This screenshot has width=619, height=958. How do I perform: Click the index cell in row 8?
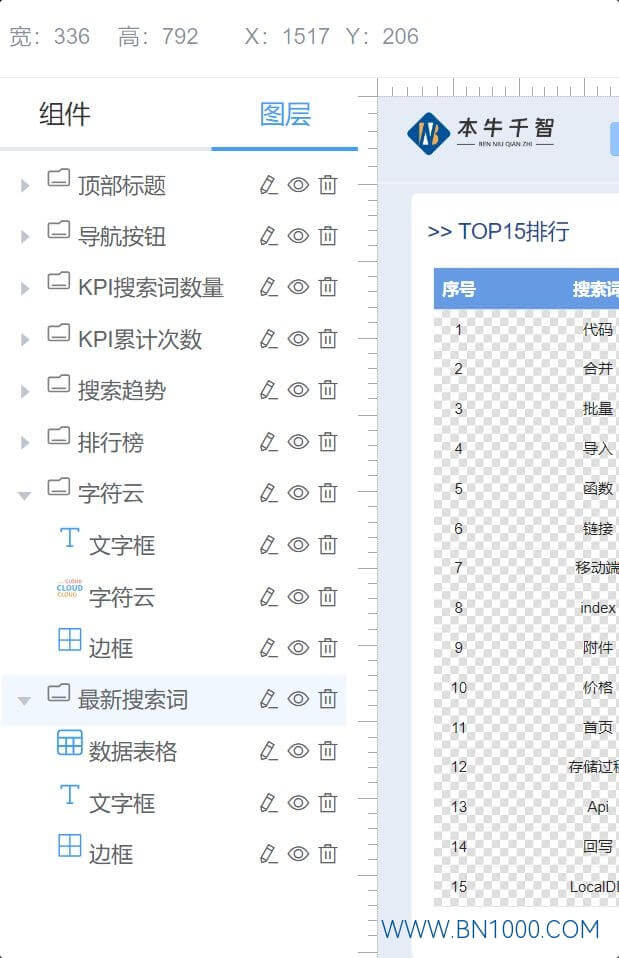click(598, 608)
